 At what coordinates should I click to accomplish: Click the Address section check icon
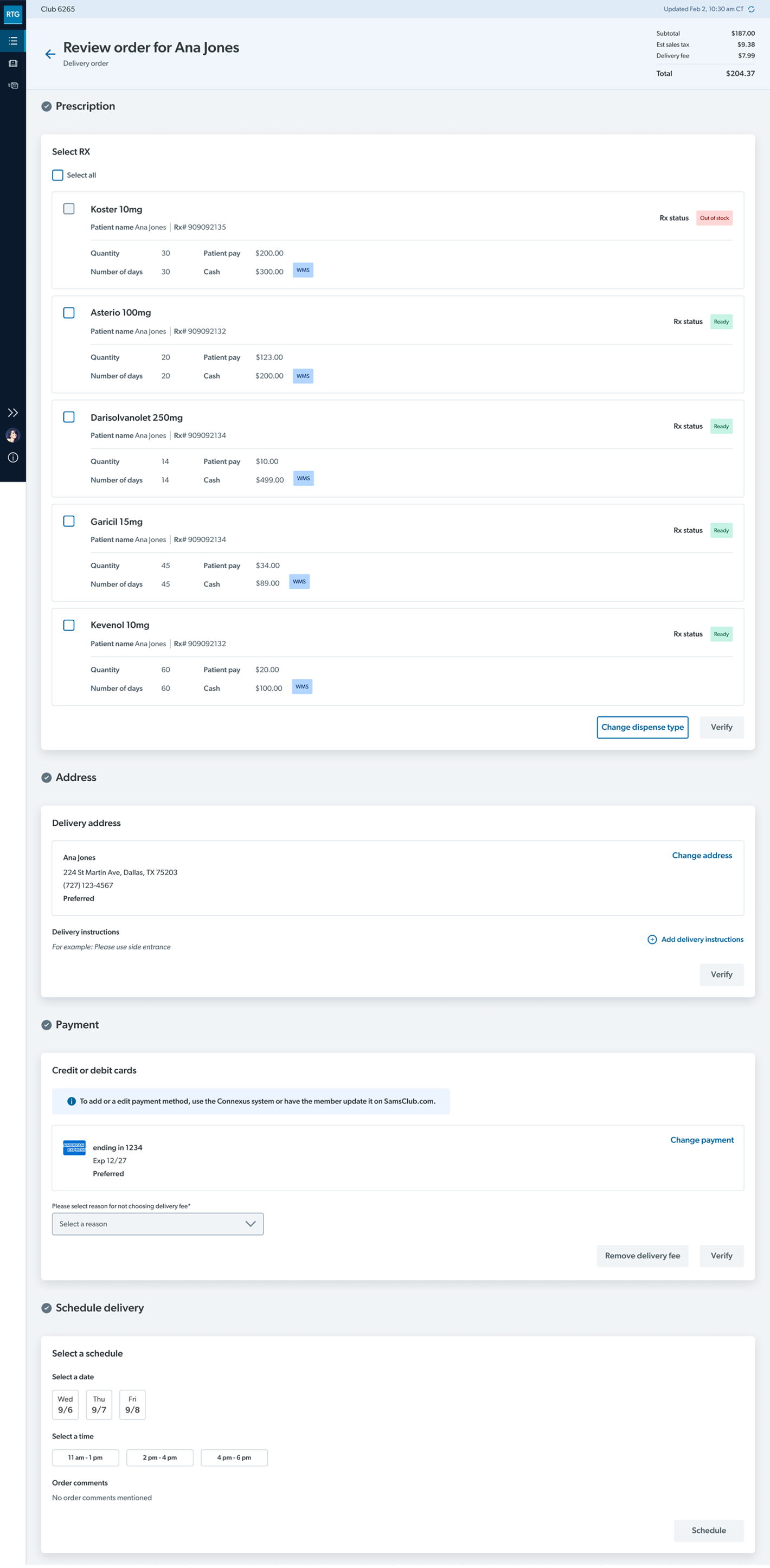(x=46, y=778)
